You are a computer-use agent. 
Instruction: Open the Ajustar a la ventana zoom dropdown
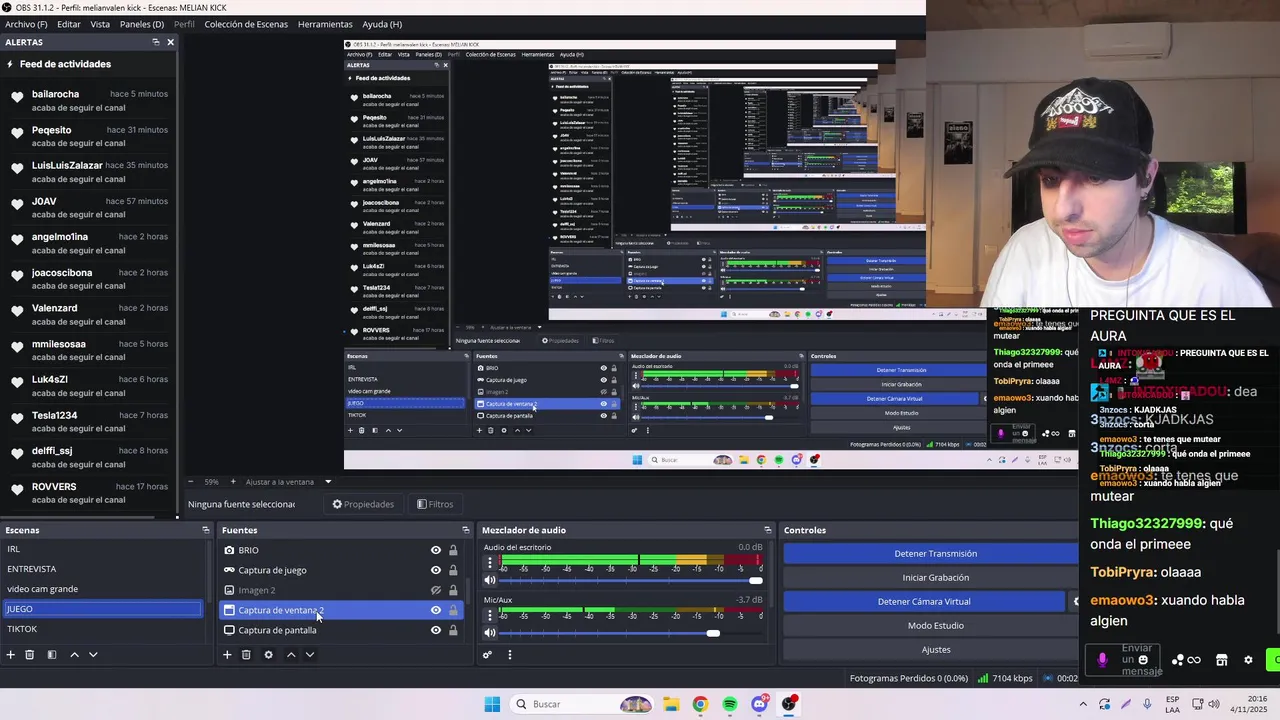click(327, 482)
